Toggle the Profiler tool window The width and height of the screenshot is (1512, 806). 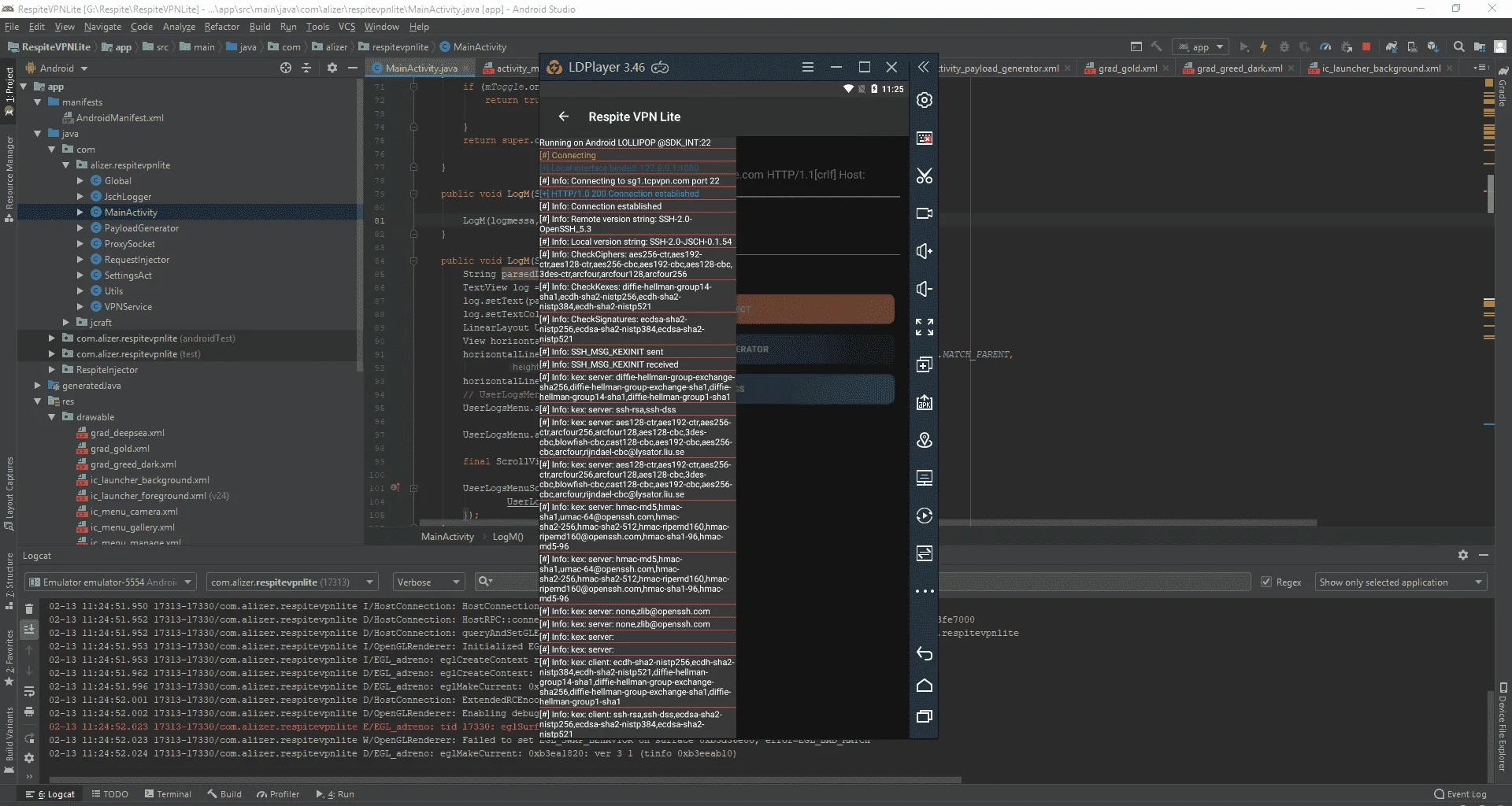pos(278,794)
